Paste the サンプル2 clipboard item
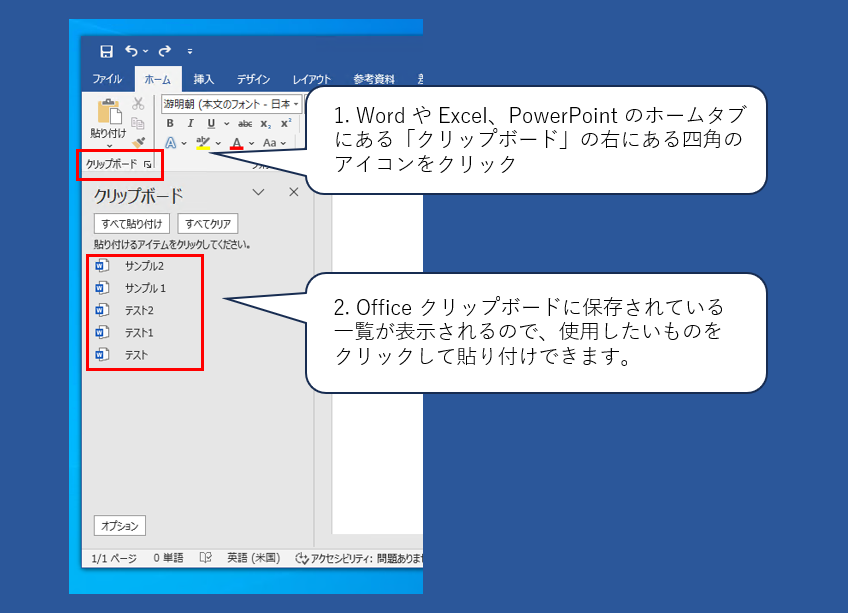848x613 pixels. 144,266
